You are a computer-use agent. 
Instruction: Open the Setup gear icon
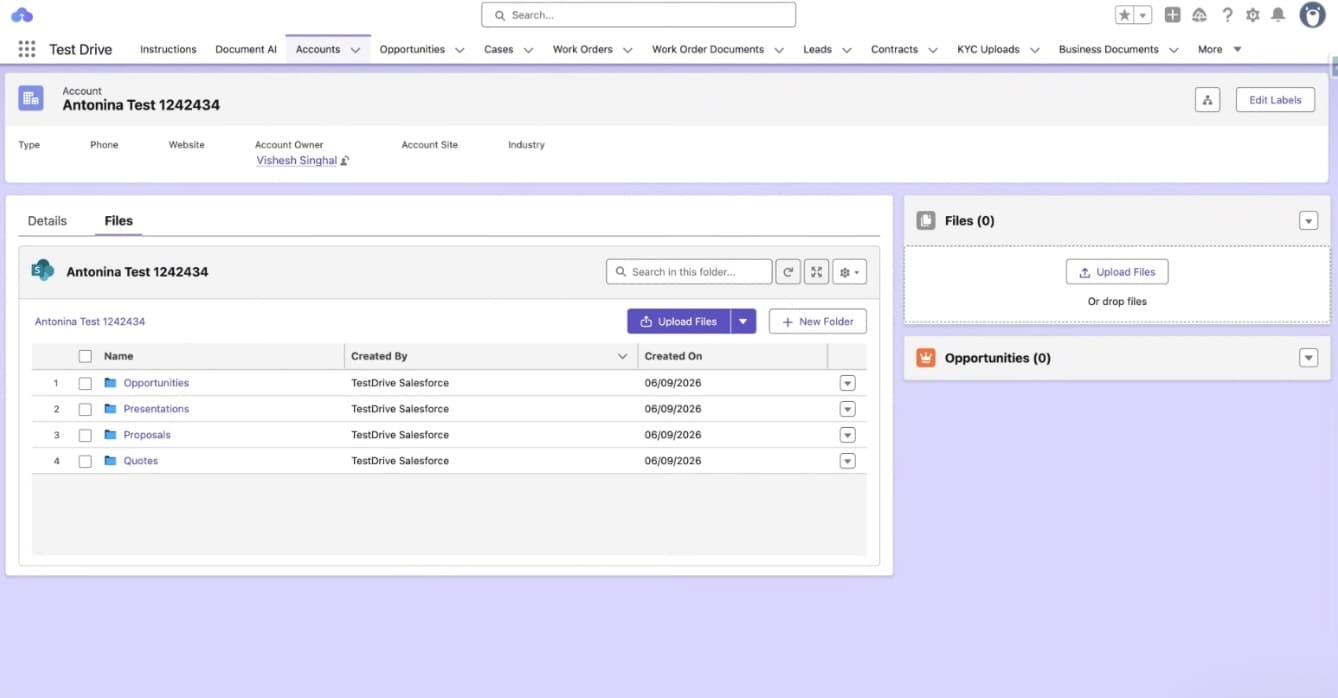tap(1253, 15)
